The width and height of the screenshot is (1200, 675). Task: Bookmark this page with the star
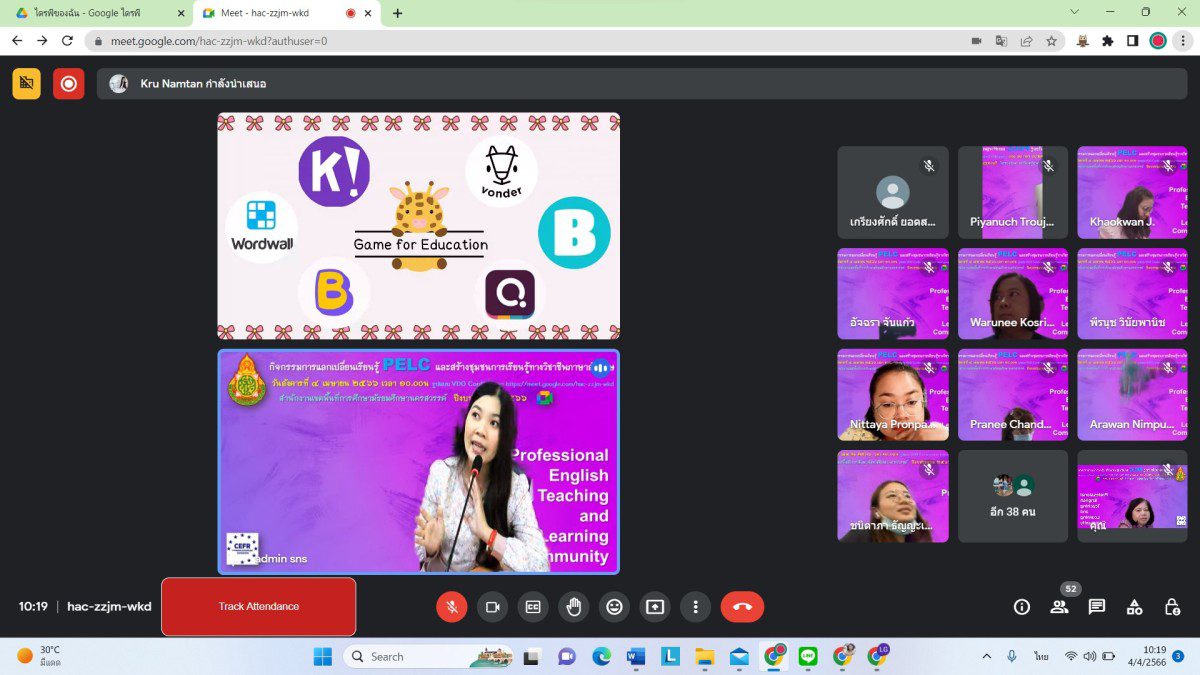[x=1051, y=41]
